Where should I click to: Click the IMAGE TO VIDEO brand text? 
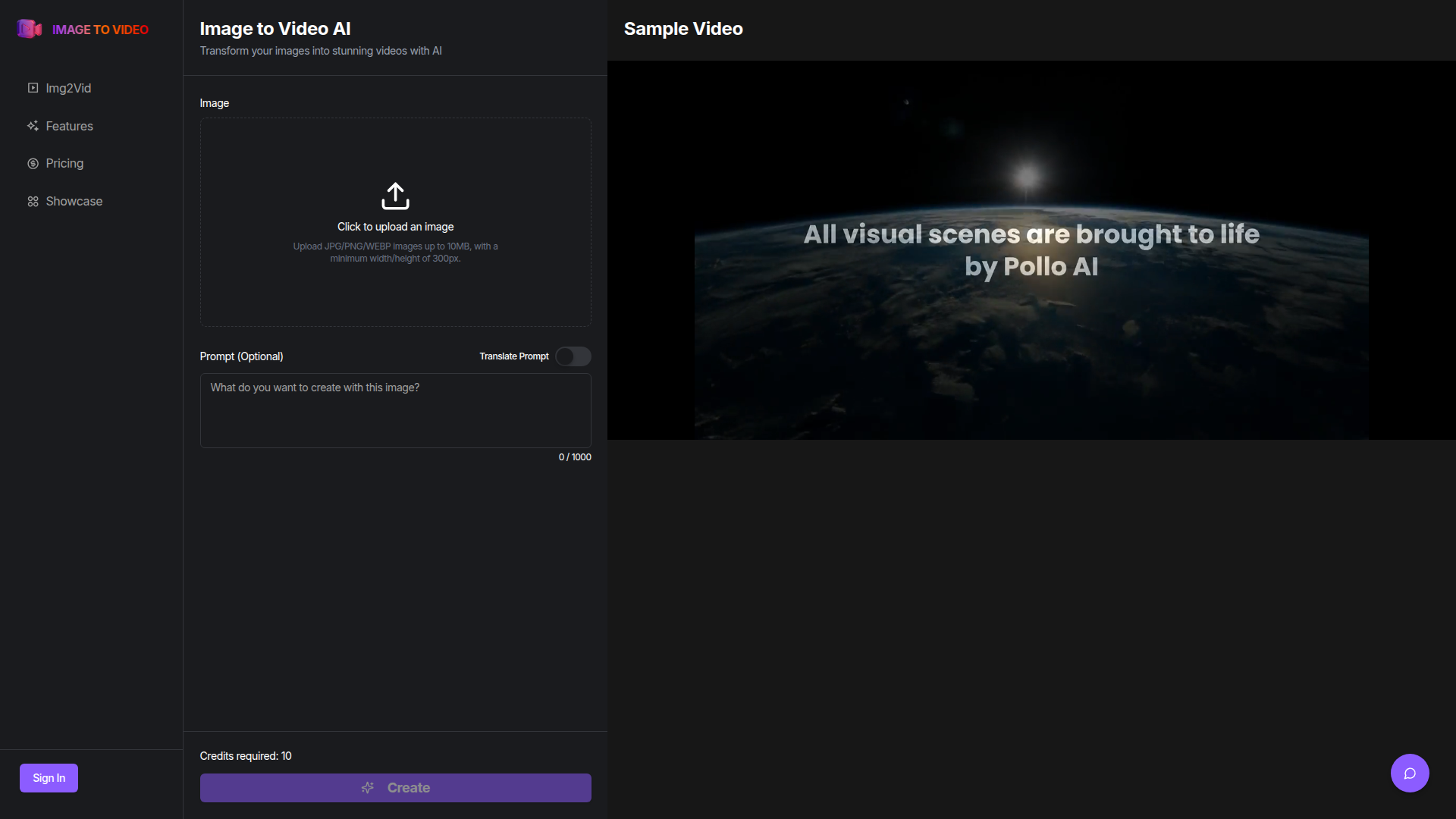click(x=100, y=30)
